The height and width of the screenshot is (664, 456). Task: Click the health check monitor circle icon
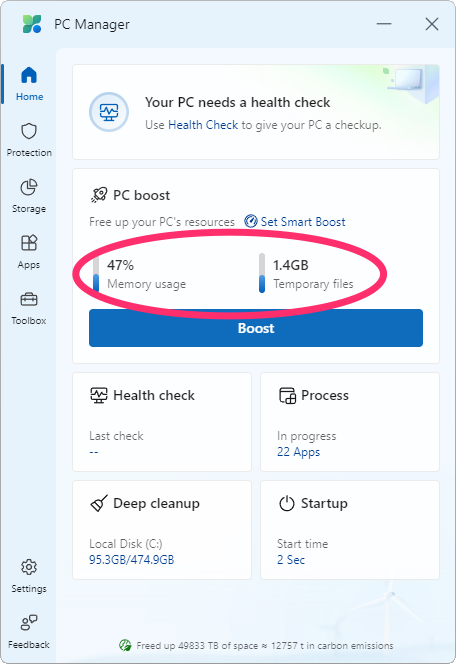coord(109,112)
